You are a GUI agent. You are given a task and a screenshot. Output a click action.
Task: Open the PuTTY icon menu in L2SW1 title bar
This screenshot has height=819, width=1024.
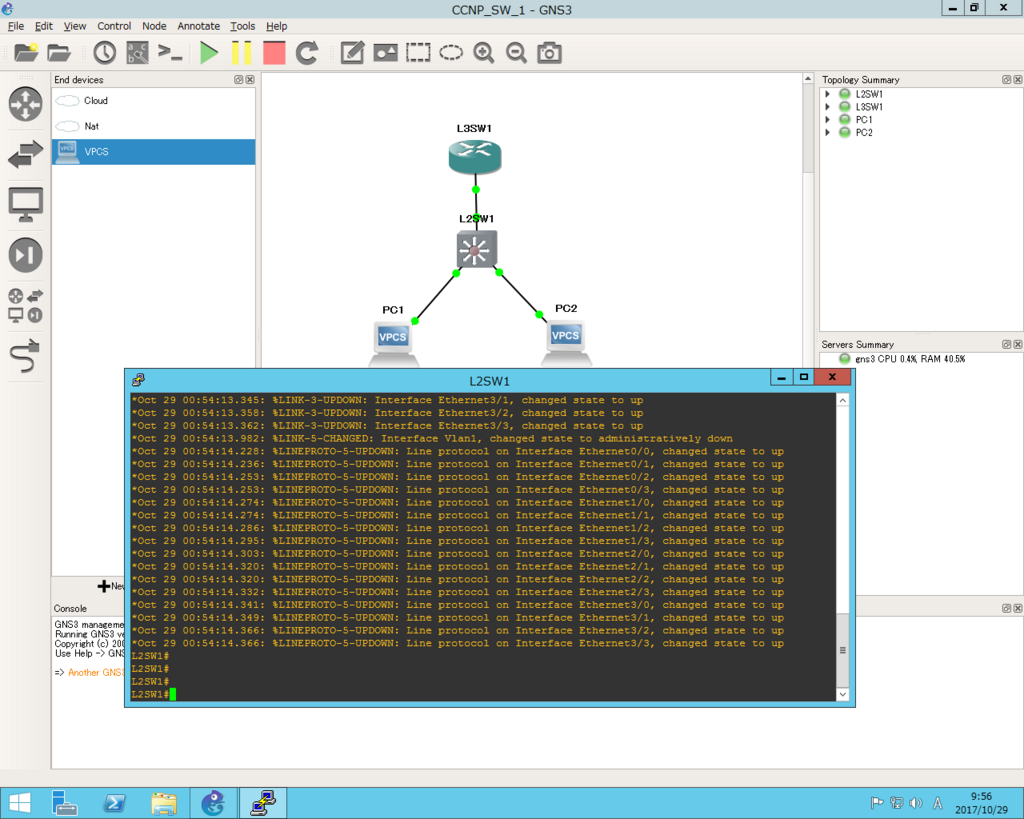point(138,379)
